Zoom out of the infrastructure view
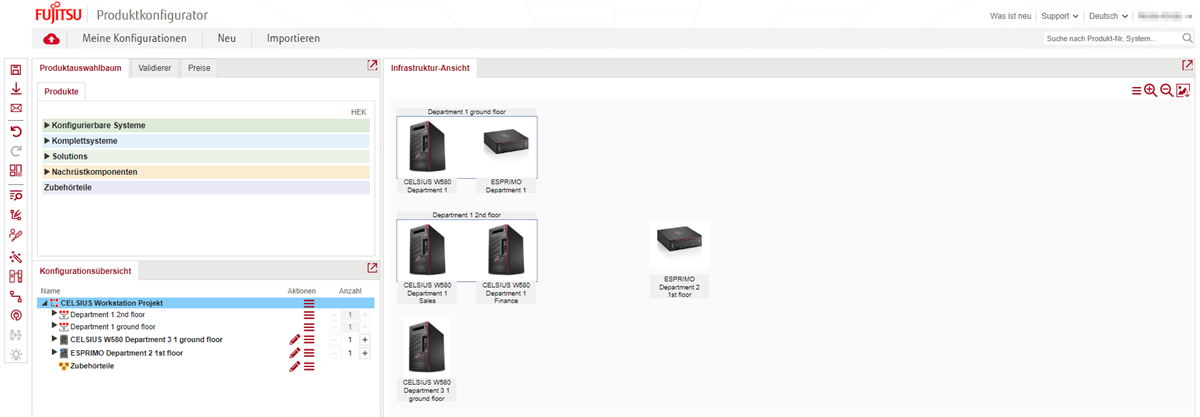The height and width of the screenshot is (417, 1200). click(1167, 91)
